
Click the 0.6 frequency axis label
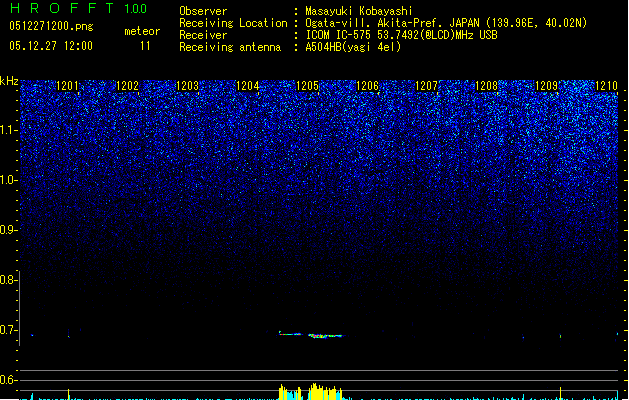[8, 380]
